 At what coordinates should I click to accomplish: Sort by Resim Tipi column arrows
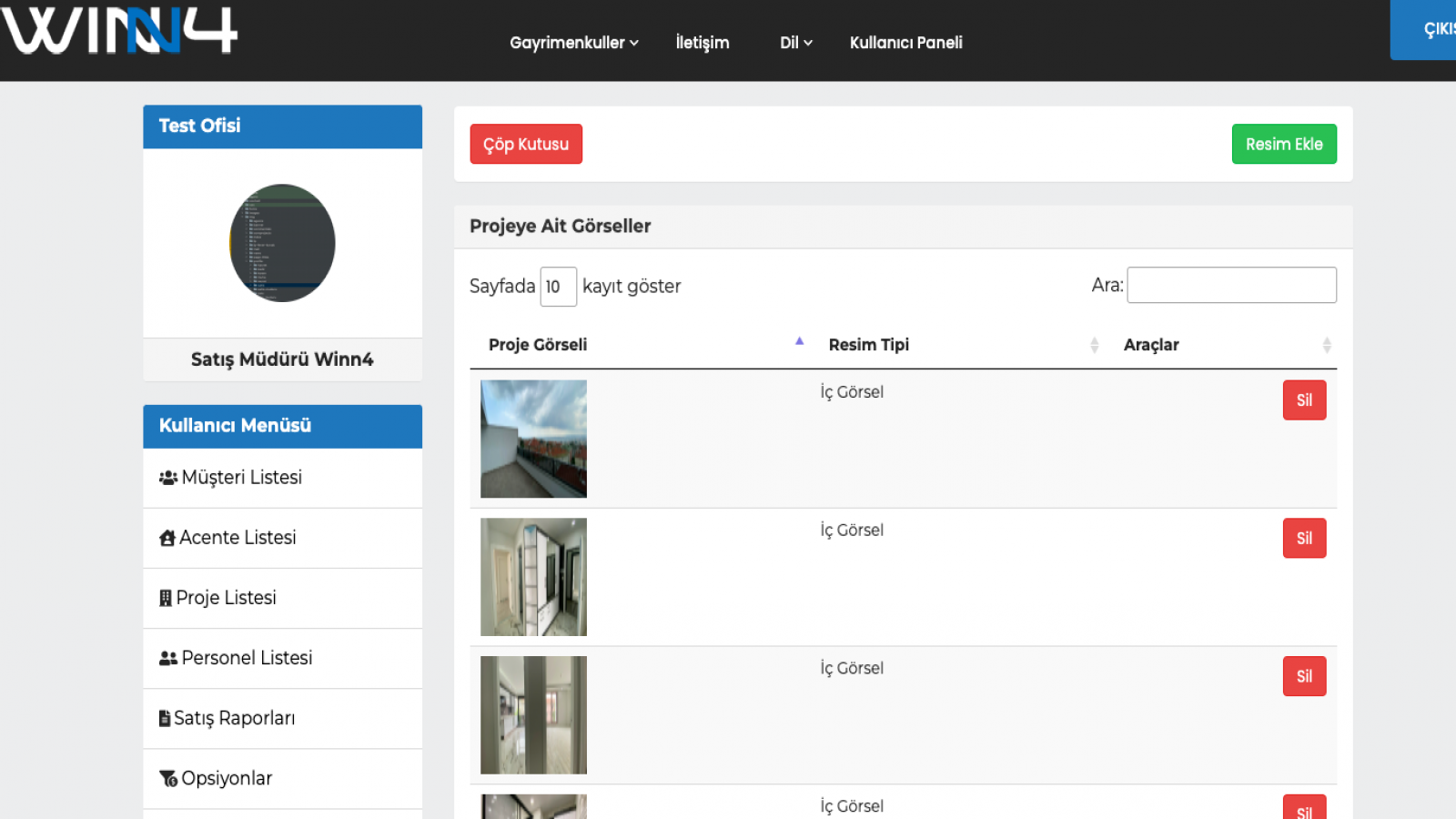tap(1095, 345)
